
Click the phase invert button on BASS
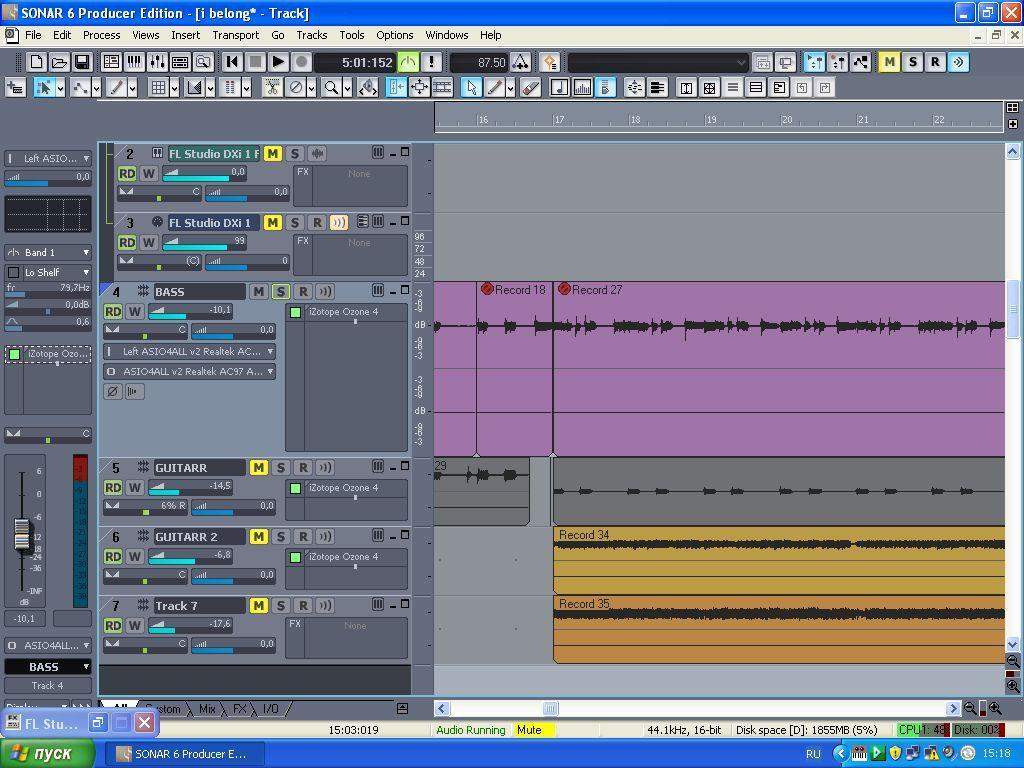113,392
